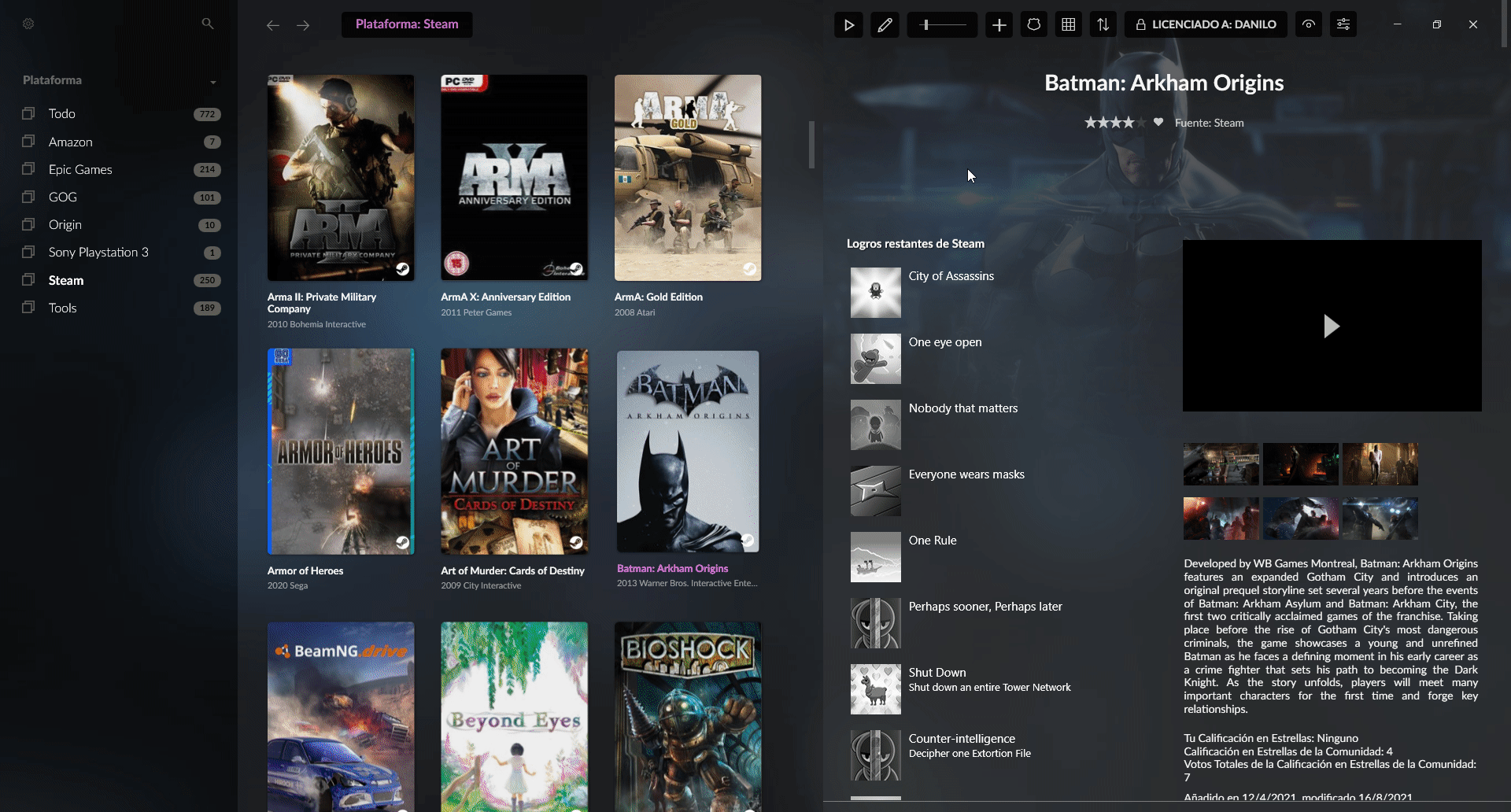The width and height of the screenshot is (1511, 812).
Task: Click the LICENCIADO A: DANILO lock button
Action: pos(1206,24)
